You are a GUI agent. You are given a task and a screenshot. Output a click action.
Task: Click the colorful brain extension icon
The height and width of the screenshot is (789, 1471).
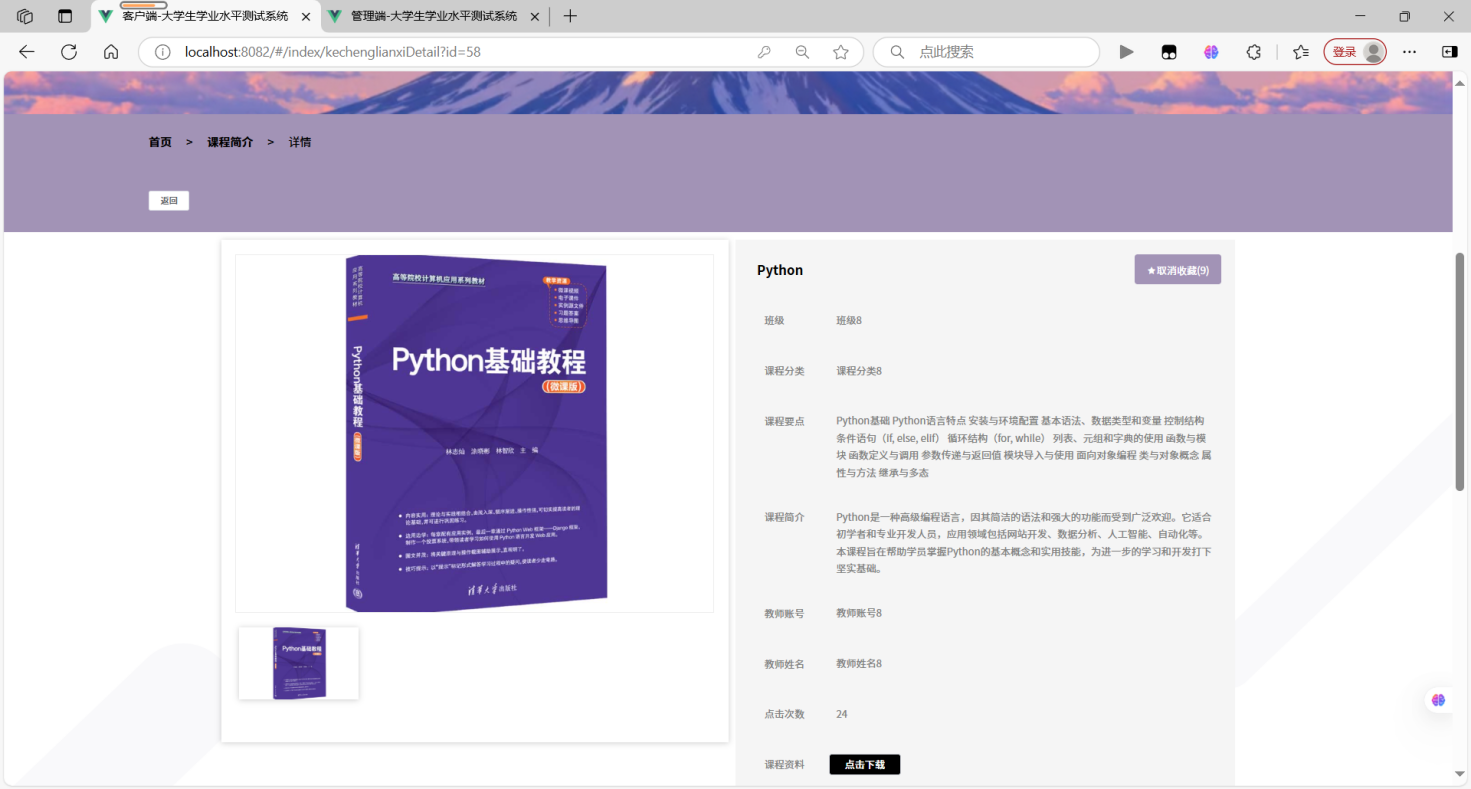pos(1211,52)
